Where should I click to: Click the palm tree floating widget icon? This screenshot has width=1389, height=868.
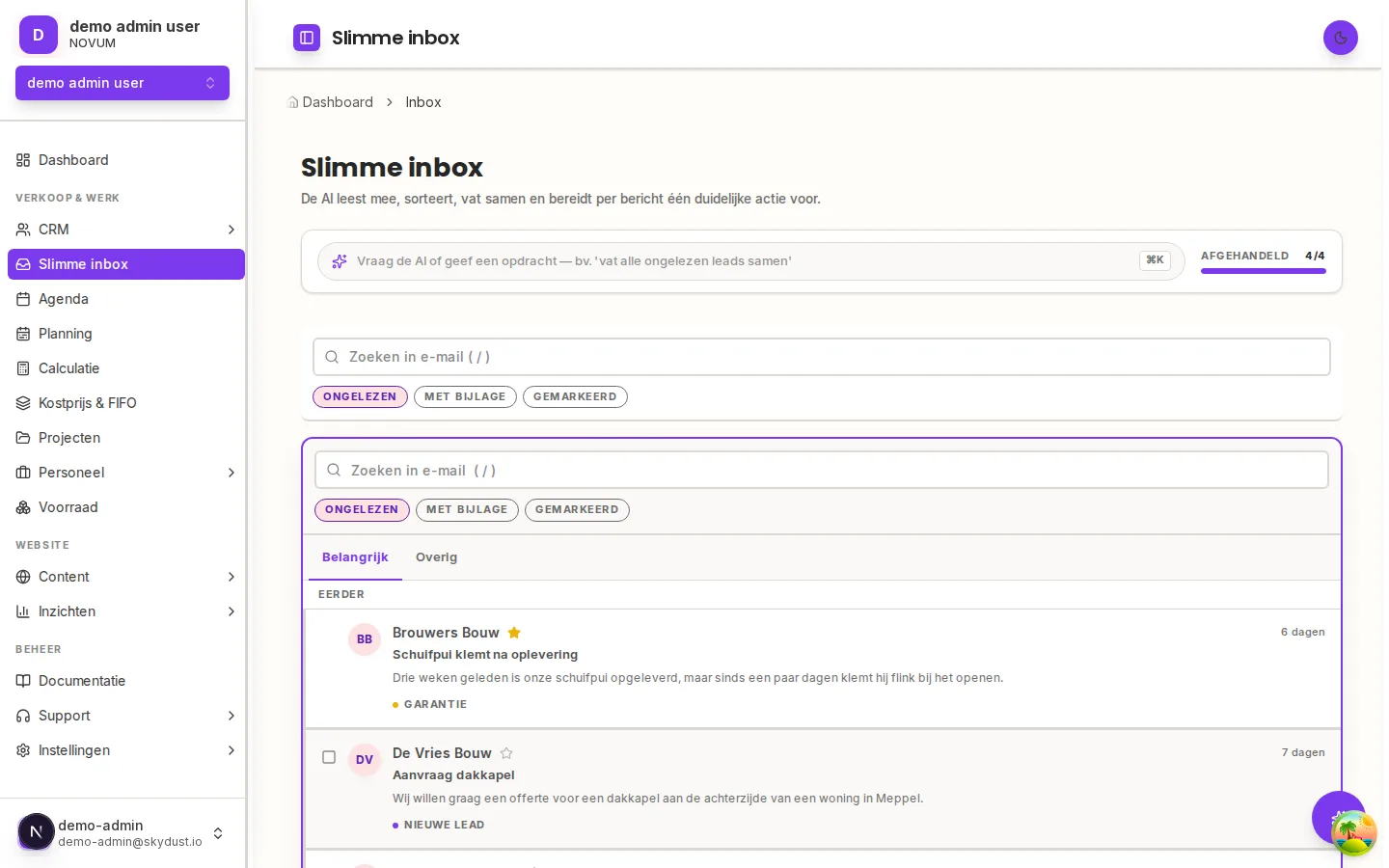tap(1354, 833)
